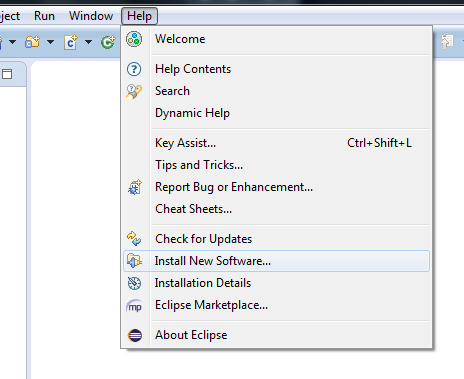
Task: Click the Install New Software icon
Action: 134,261
